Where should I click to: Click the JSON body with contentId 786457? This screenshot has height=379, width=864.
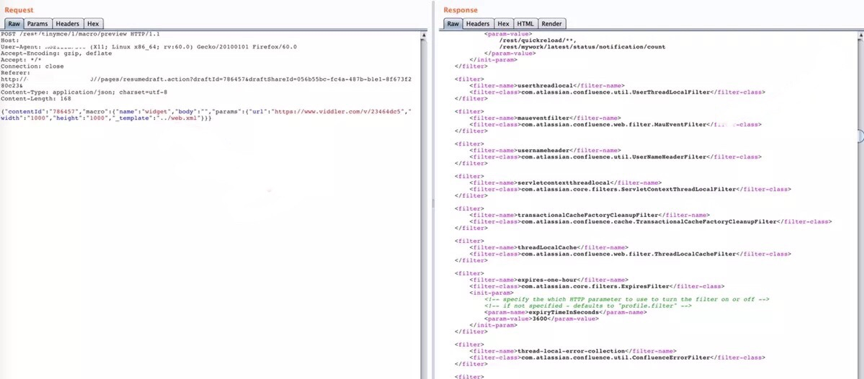[206, 115]
